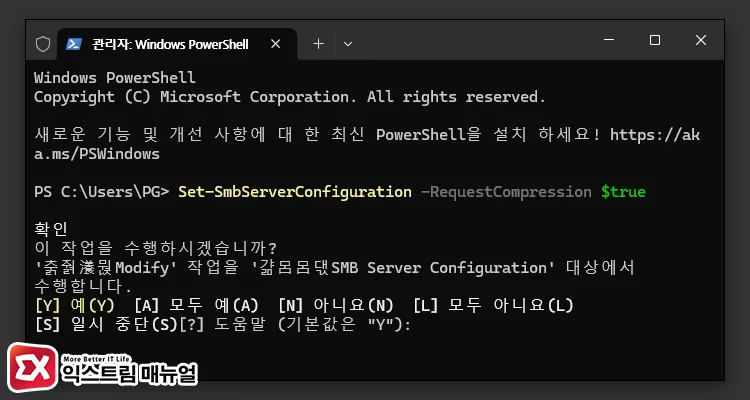Expand the new tab profile dropdown chevron
The image size is (750, 400).
pyautogui.click(x=348, y=44)
